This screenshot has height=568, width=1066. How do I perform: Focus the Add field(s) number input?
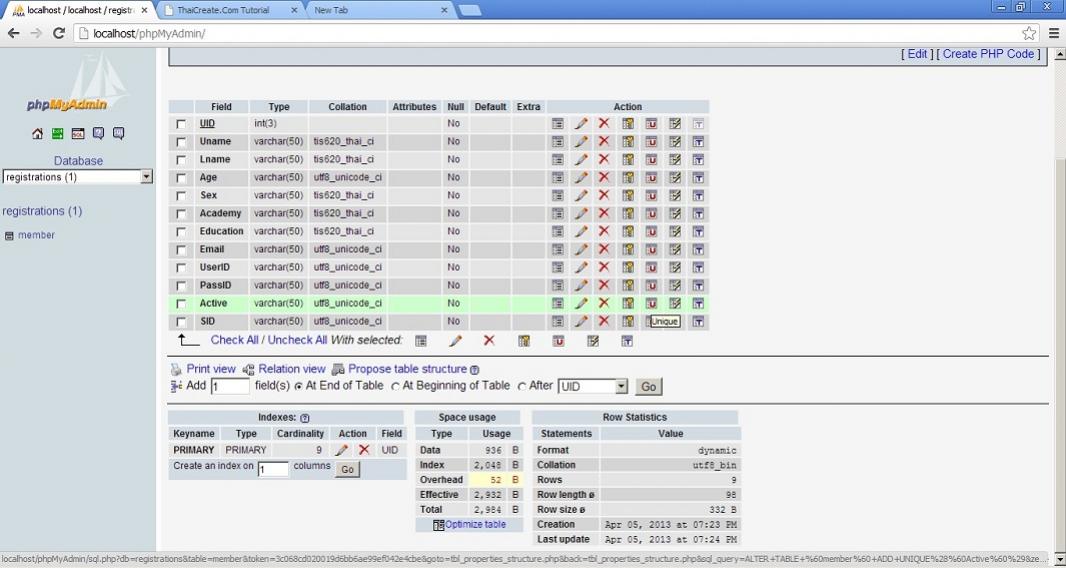pos(230,386)
